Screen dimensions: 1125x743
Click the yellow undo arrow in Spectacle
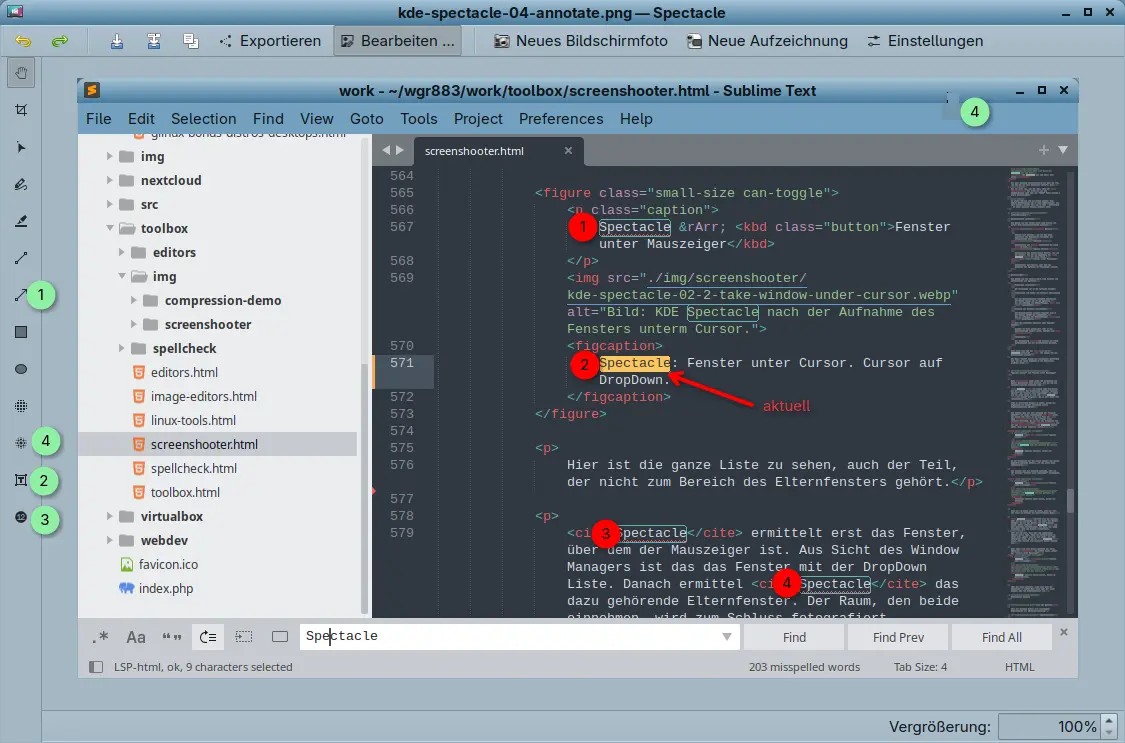[x=23, y=41]
